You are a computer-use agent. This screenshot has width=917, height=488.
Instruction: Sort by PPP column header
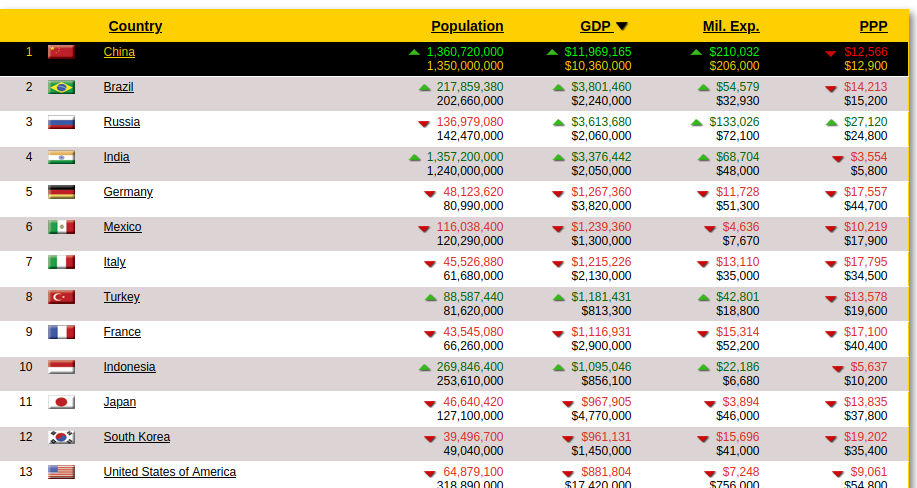click(x=873, y=26)
